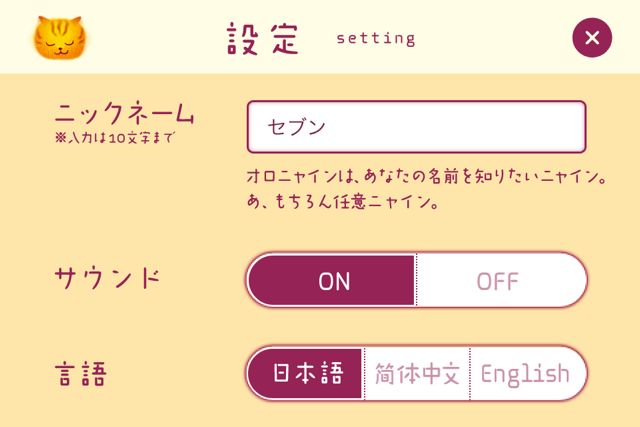Click the ニックネーム label
640x427 pixels.
124,112
